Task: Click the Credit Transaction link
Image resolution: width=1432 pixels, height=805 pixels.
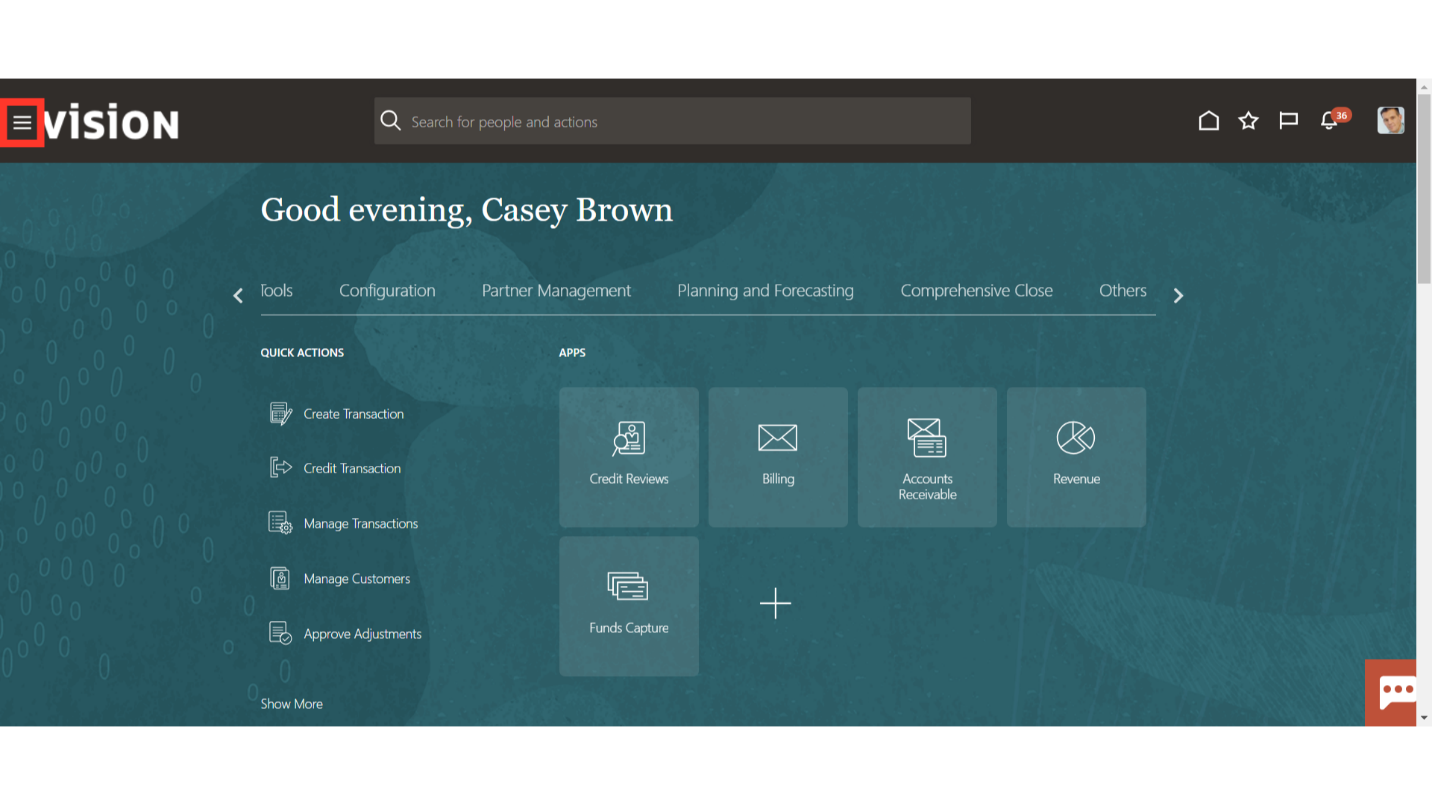Action: (x=352, y=468)
